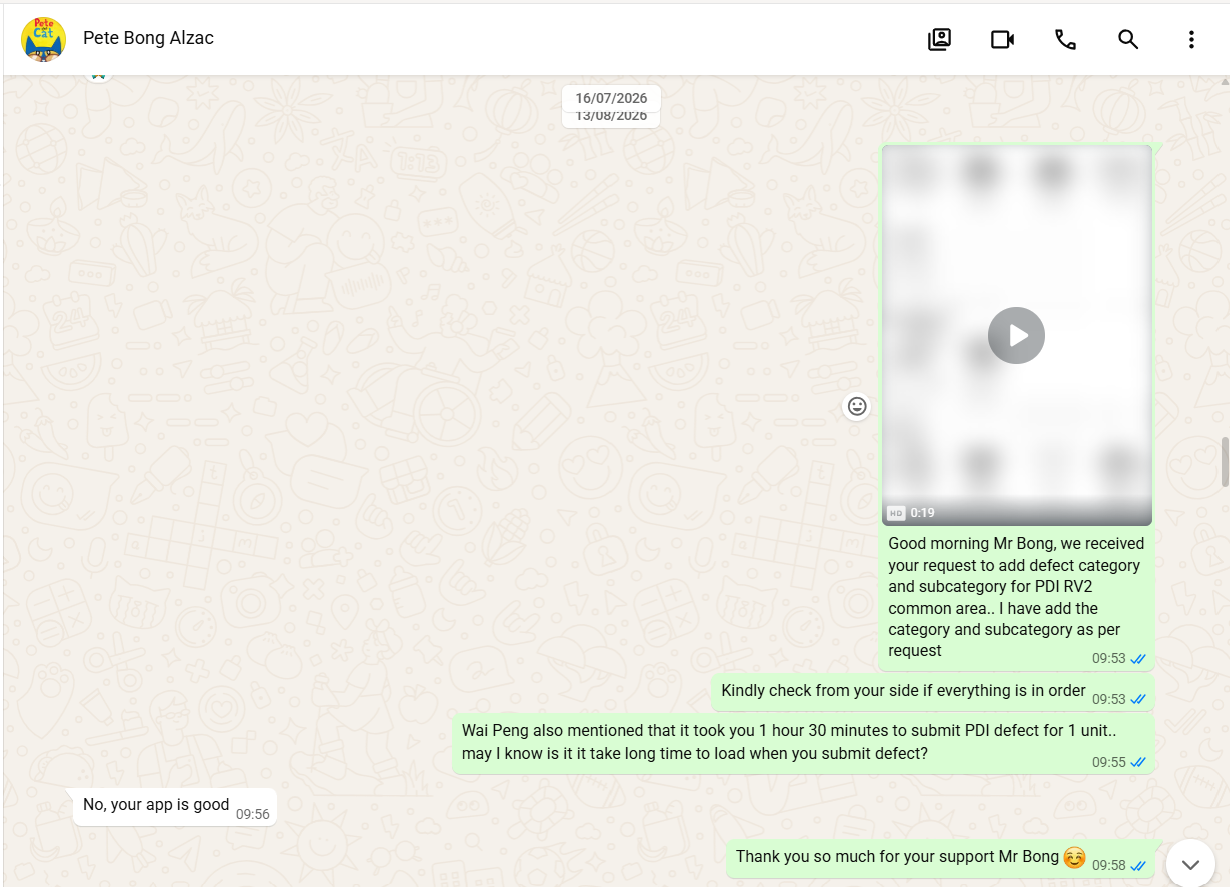Start a voice call
The image size is (1230, 887).
tap(1065, 39)
